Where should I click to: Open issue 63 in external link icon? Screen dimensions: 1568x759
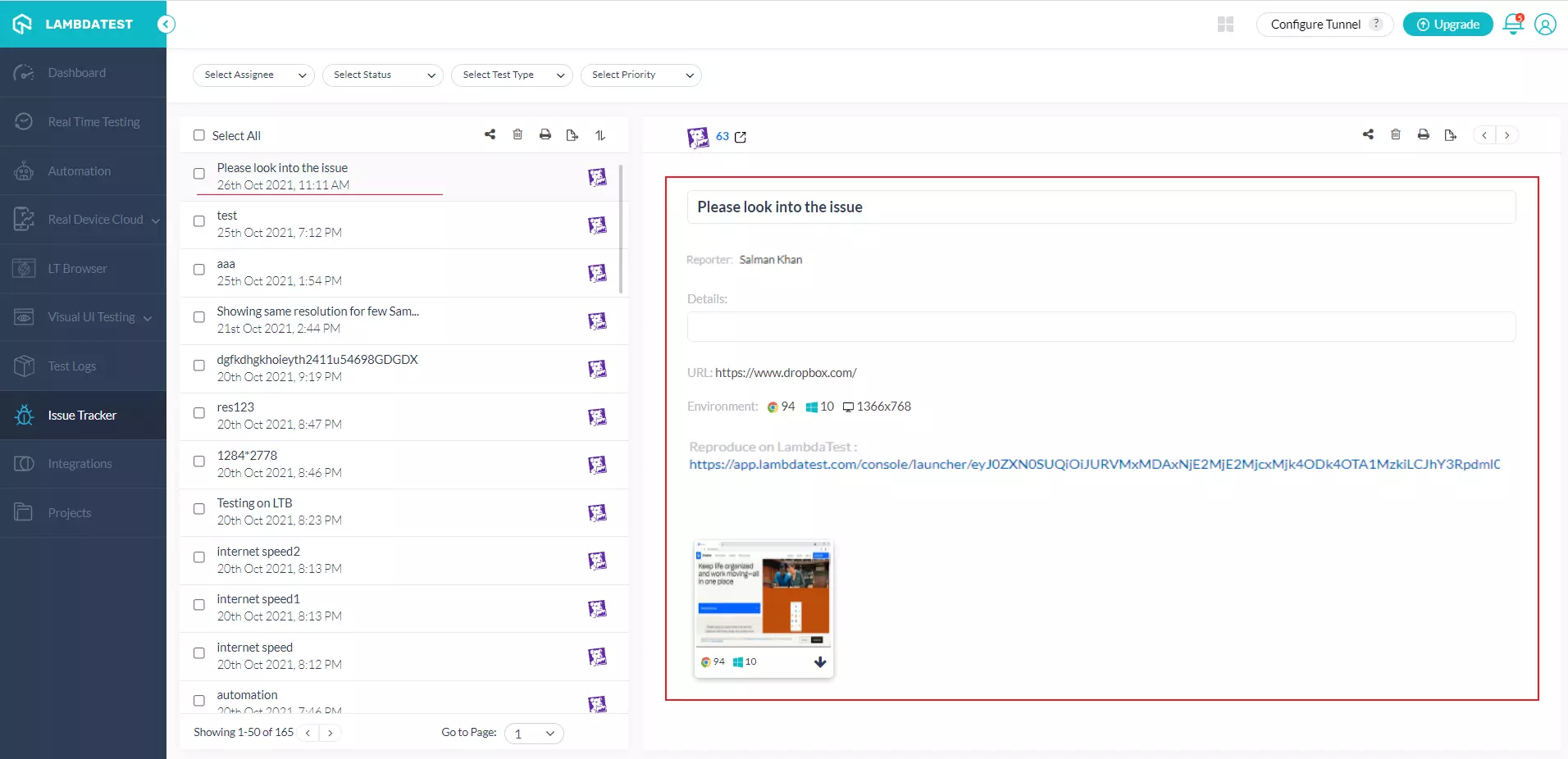[x=741, y=137]
